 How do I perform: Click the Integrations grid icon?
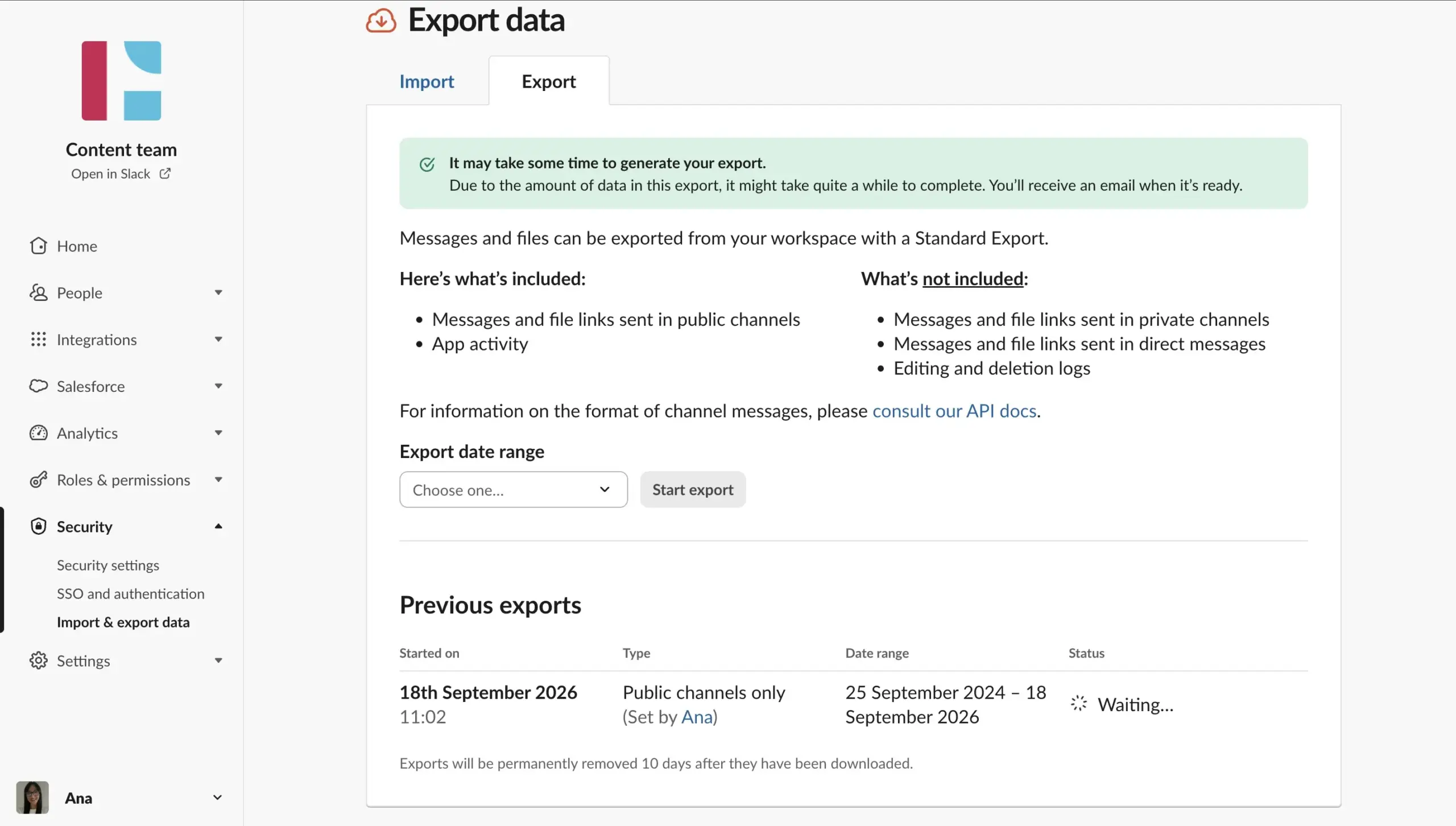pos(39,339)
